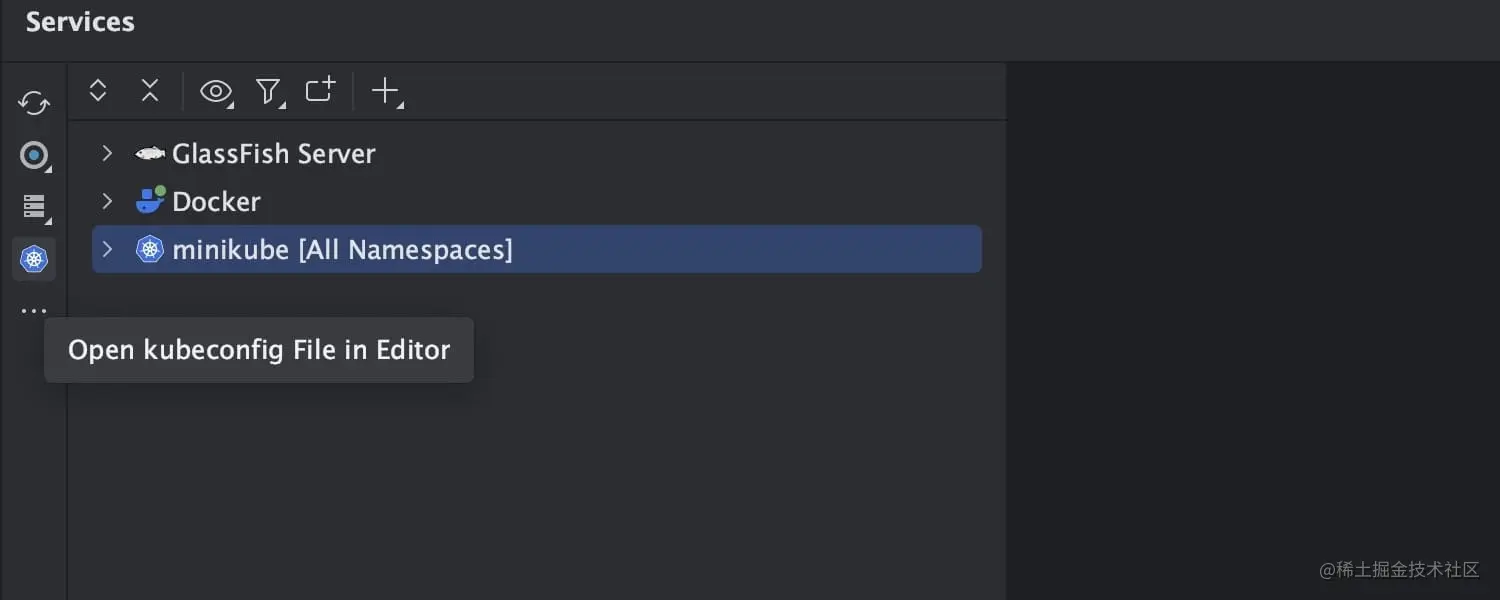Click the expand-all toolbar icon
Image resolution: width=1500 pixels, height=600 pixels.
(97, 91)
